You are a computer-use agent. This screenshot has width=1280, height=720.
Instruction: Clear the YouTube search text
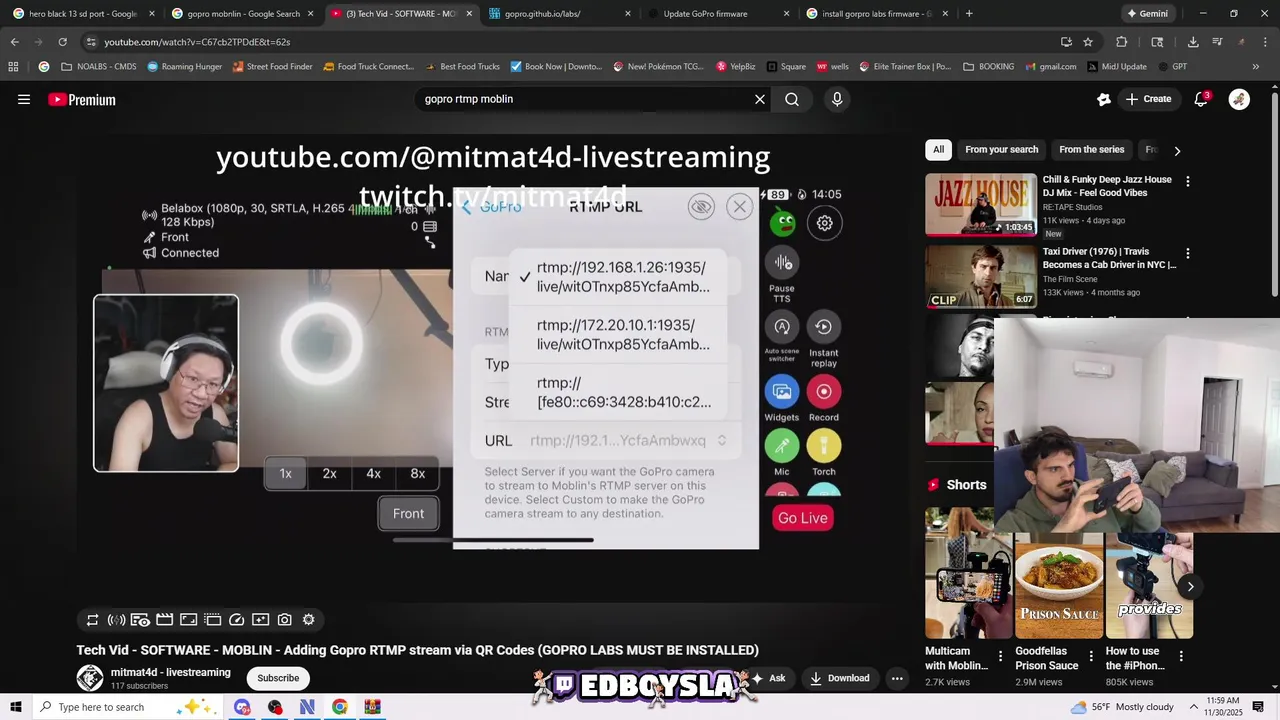760,99
